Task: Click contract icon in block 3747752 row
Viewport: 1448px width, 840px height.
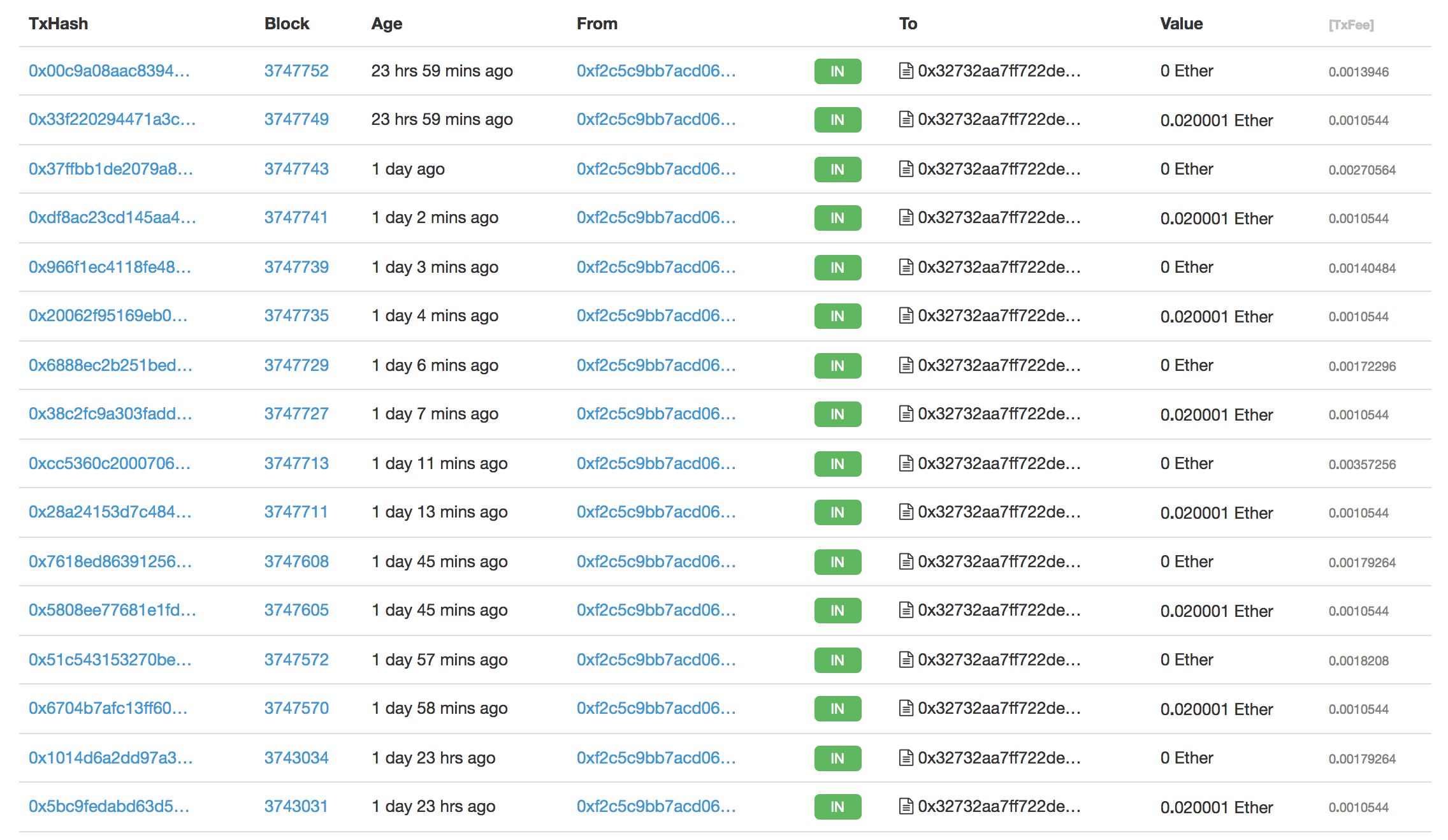Action: (906, 71)
